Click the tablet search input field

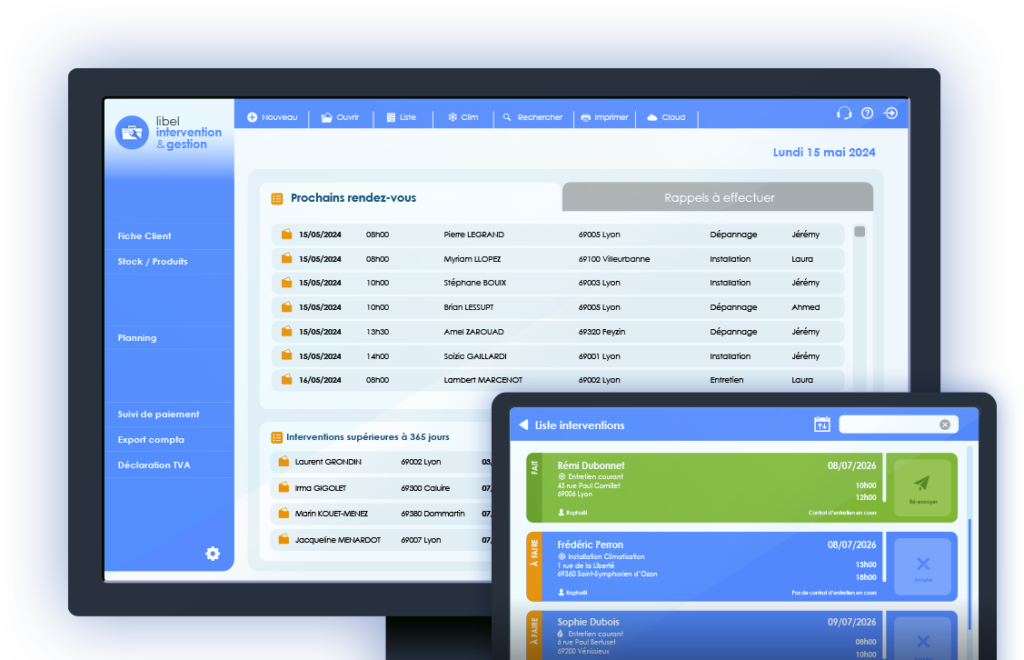[x=899, y=425]
